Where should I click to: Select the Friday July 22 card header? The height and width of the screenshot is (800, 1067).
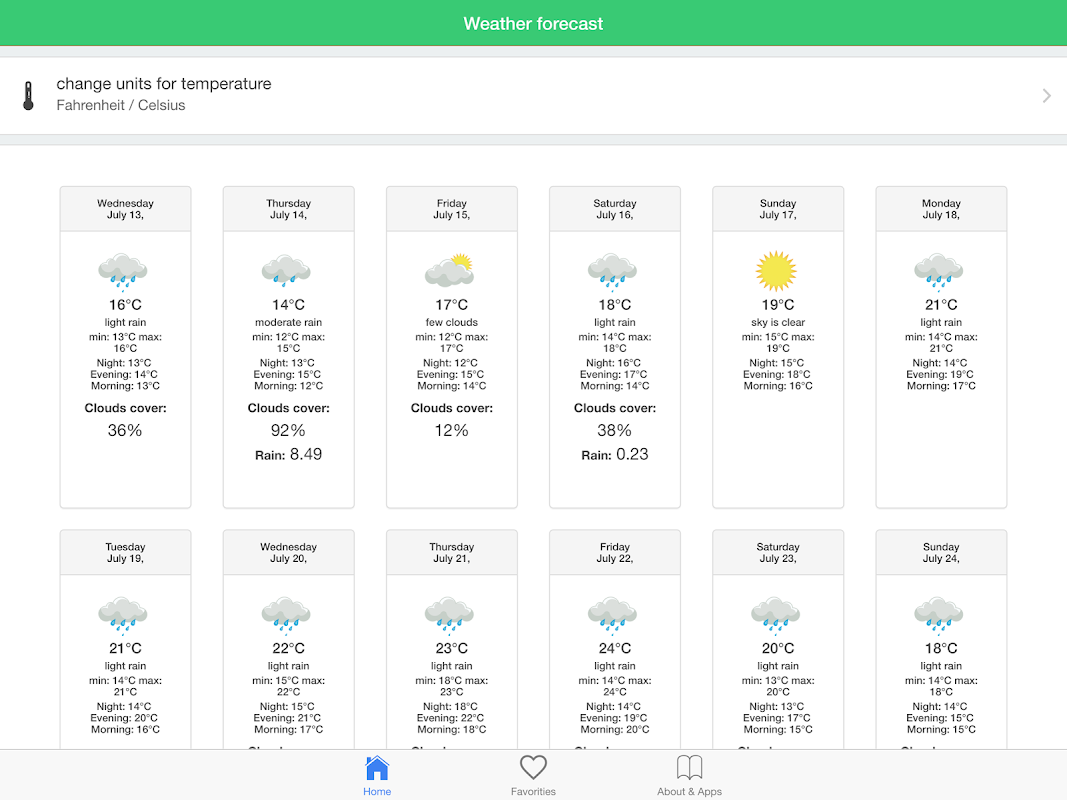(615, 552)
